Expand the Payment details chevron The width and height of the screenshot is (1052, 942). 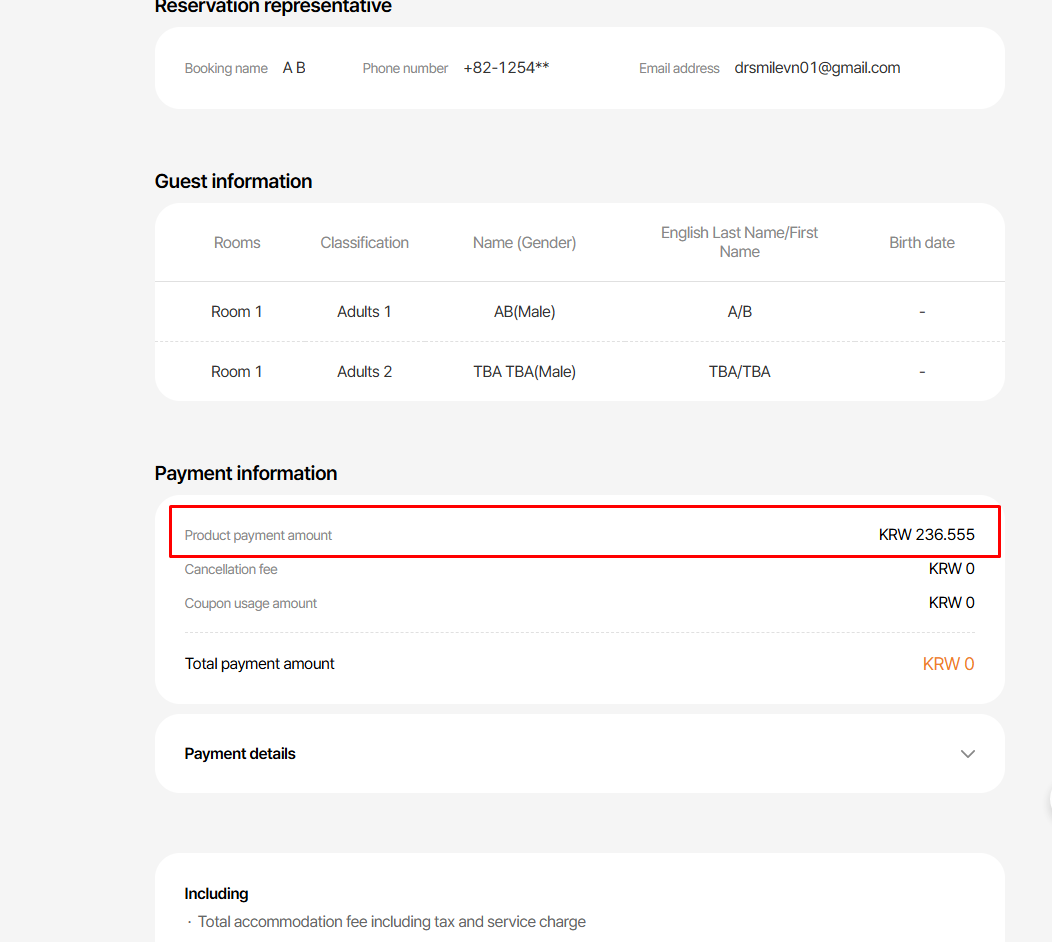967,754
